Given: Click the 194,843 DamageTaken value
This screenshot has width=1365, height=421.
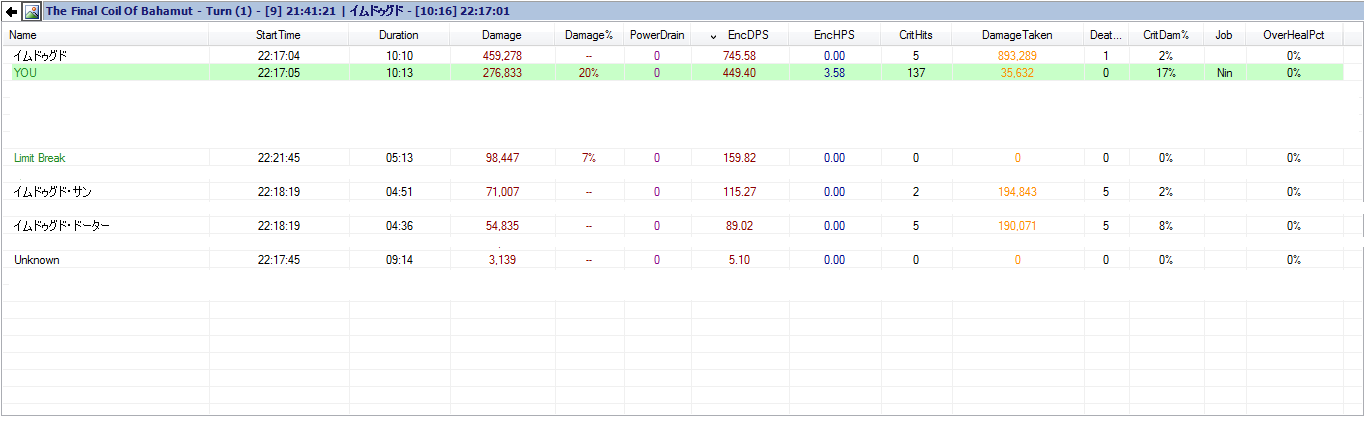Looking at the screenshot, I should point(1017,192).
